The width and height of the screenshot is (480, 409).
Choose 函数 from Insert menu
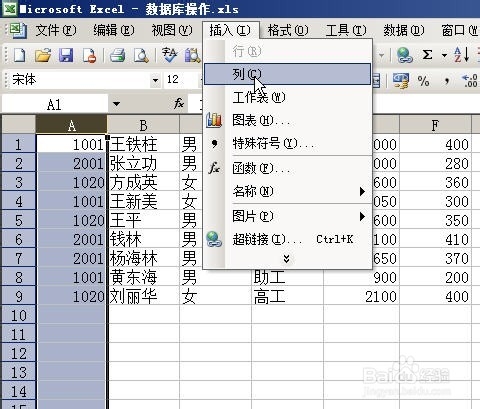[287, 168]
